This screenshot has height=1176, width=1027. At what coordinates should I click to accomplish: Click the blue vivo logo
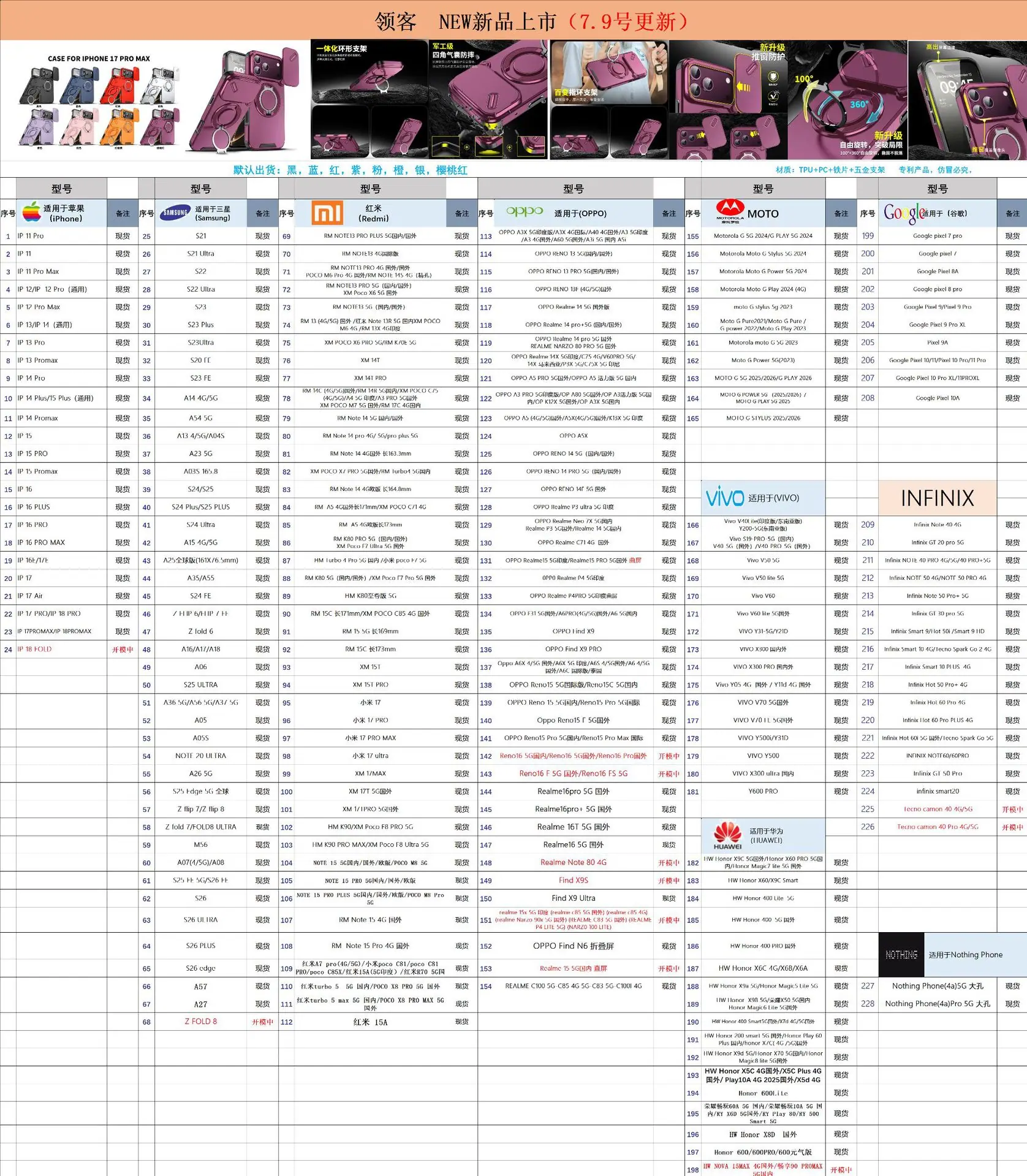[x=724, y=498]
